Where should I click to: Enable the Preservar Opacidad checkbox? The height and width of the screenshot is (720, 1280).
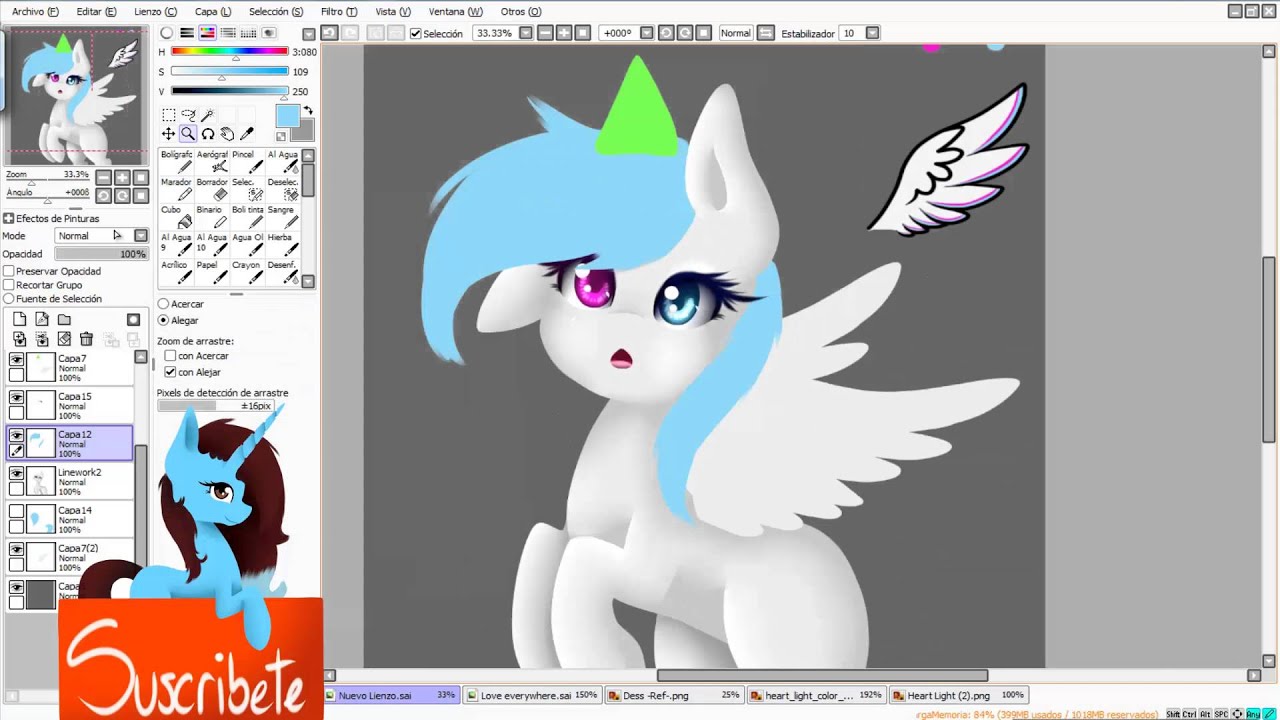coord(9,271)
